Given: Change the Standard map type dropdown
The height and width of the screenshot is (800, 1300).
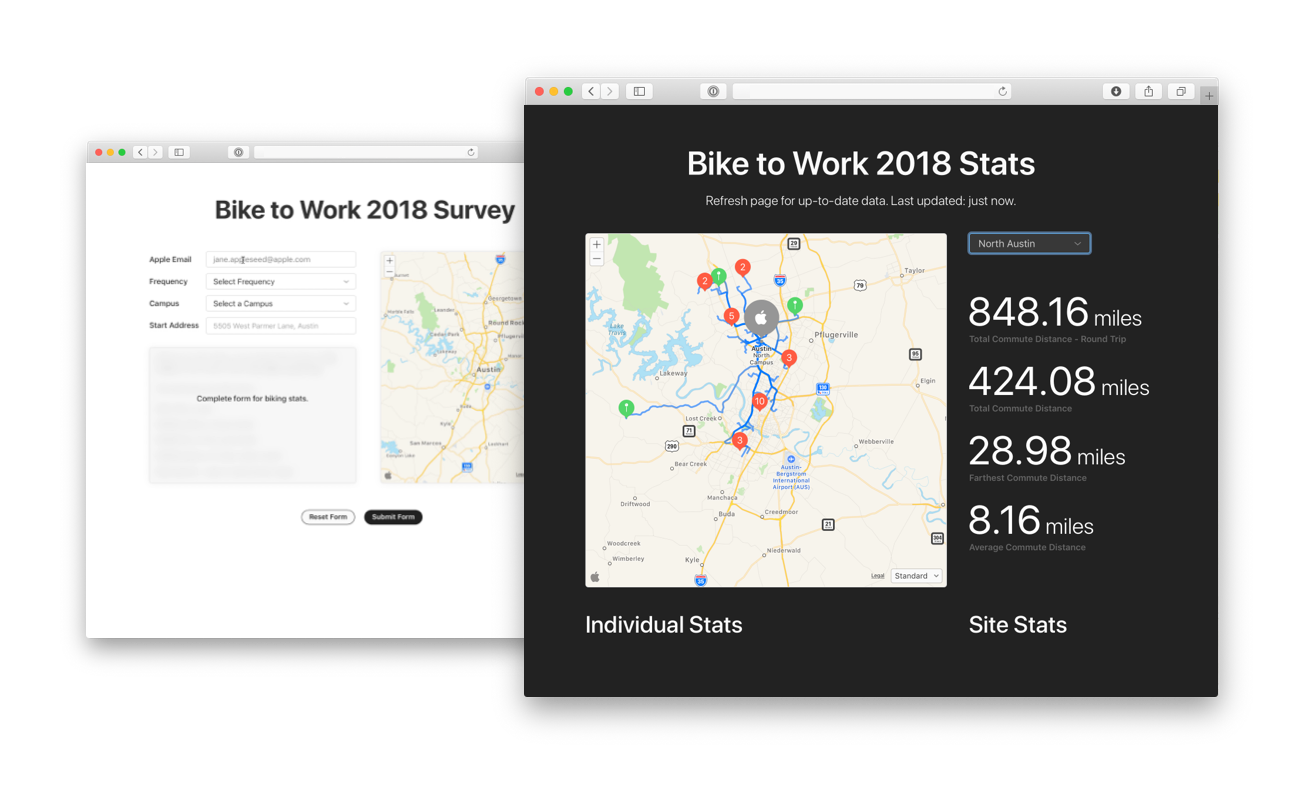Looking at the screenshot, I should pyautogui.click(x=916, y=576).
